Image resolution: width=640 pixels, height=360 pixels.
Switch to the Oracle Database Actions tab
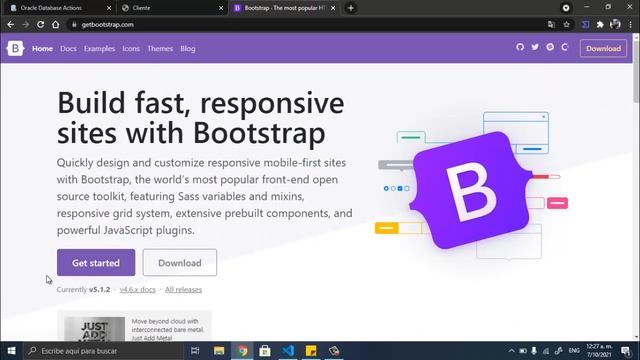pyautogui.click(x=60, y=8)
